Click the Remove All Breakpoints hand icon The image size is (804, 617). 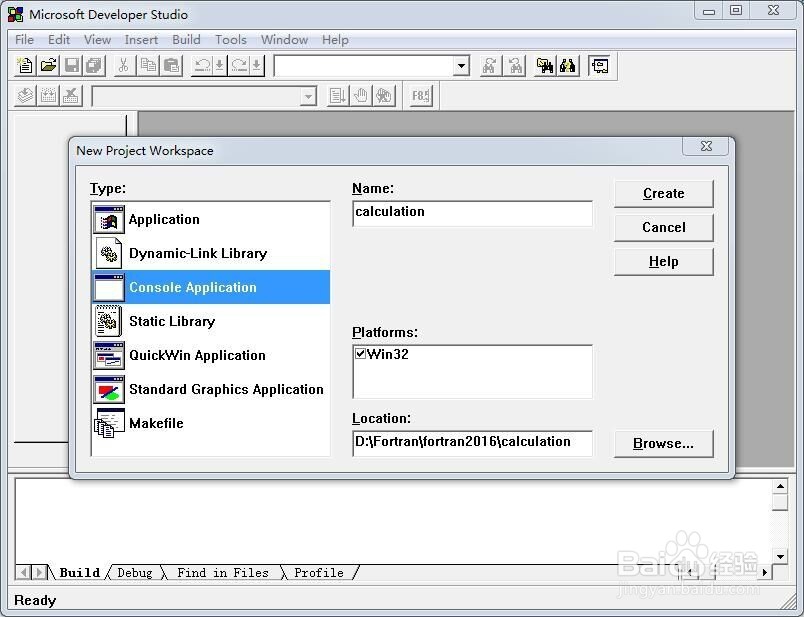[384, 96]
